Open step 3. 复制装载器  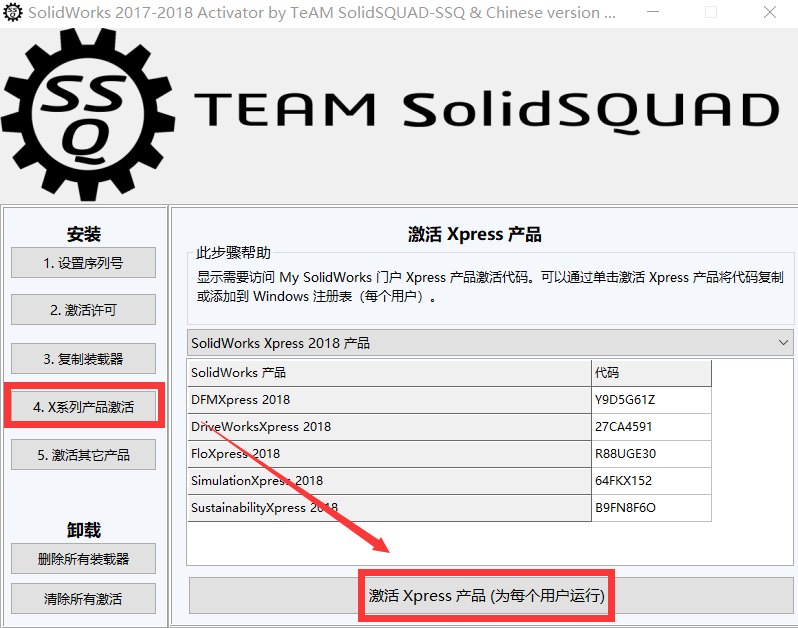(83, 359)
